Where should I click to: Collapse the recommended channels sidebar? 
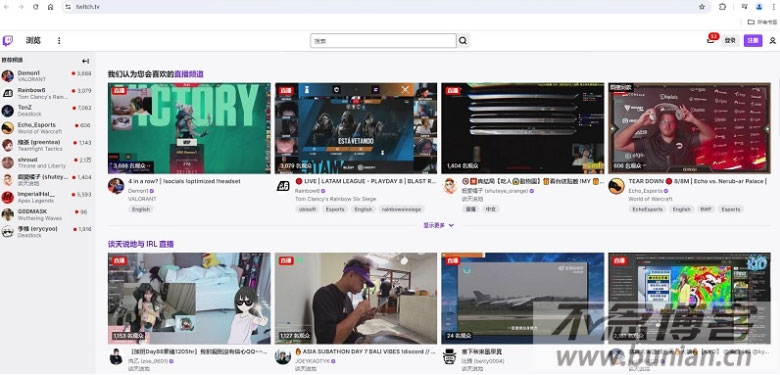86,61
